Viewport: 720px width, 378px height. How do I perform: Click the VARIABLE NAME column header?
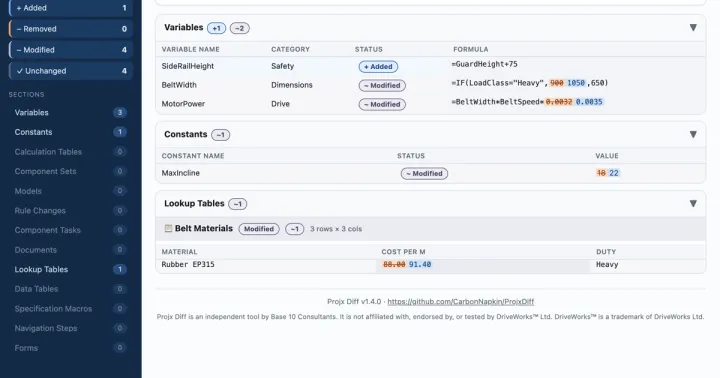191,49
